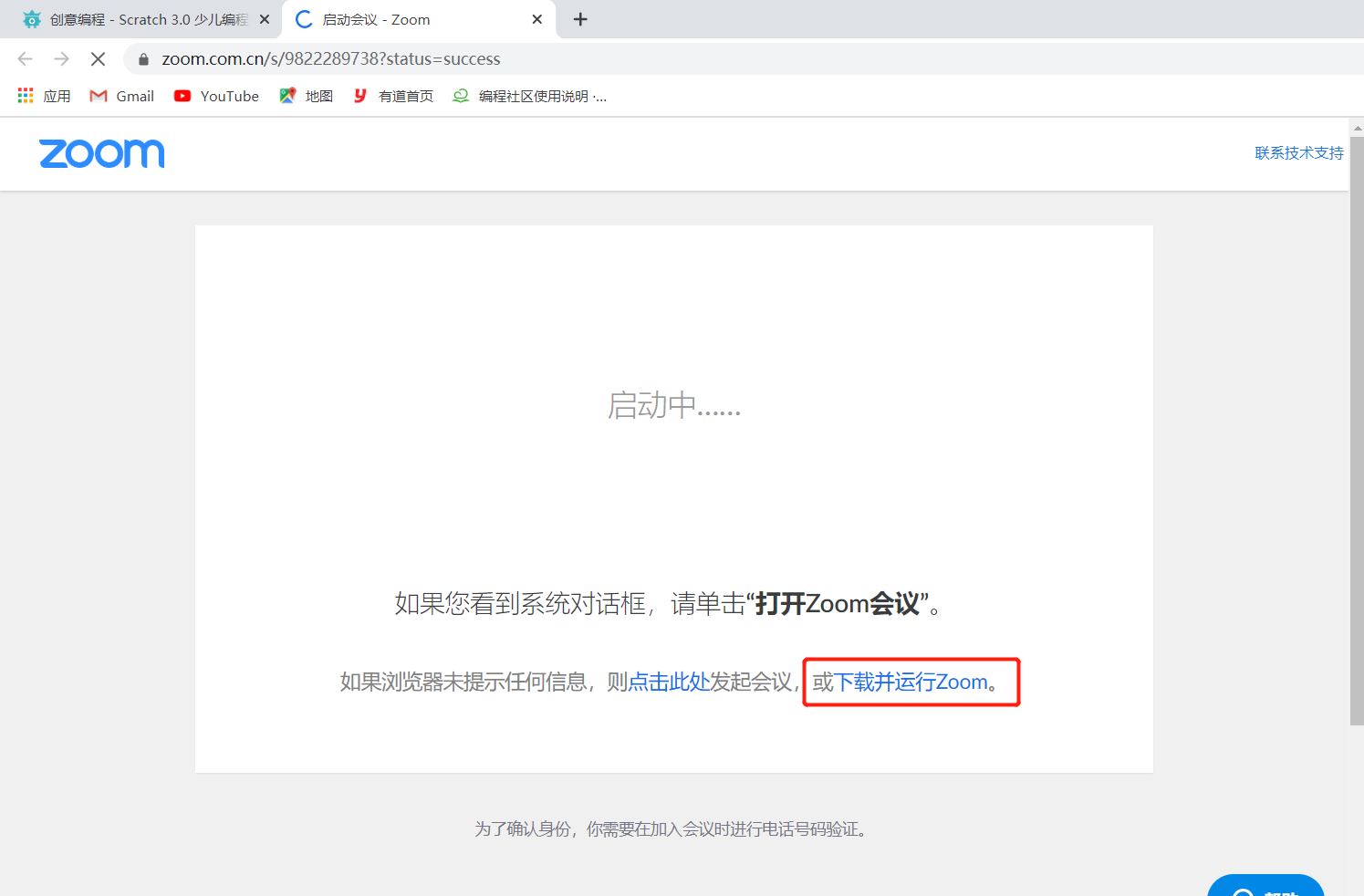
Task: Click the 打开Zoom会议 bold text
Action: [838, 603]
